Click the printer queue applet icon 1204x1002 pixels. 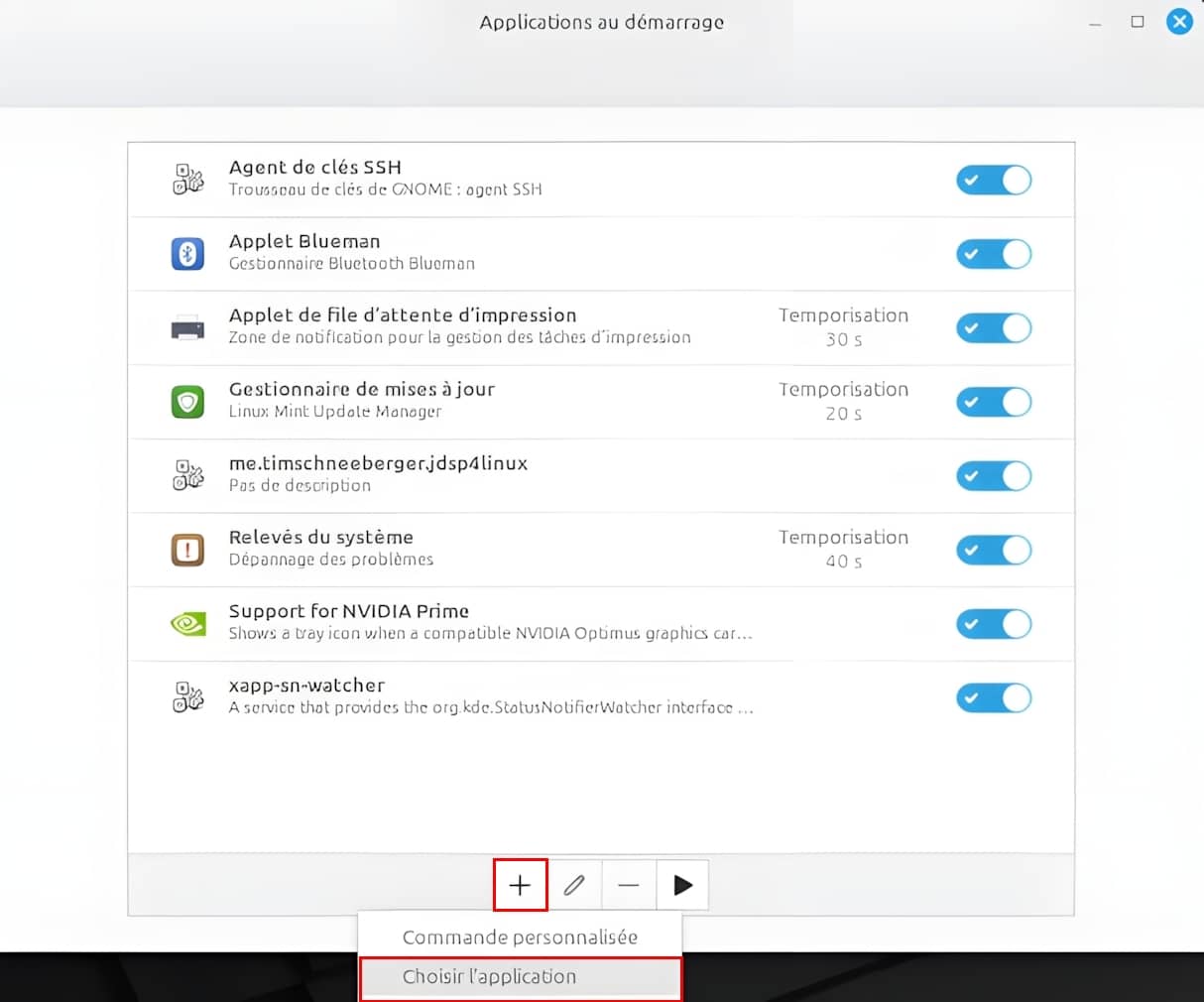coord(187,327)
